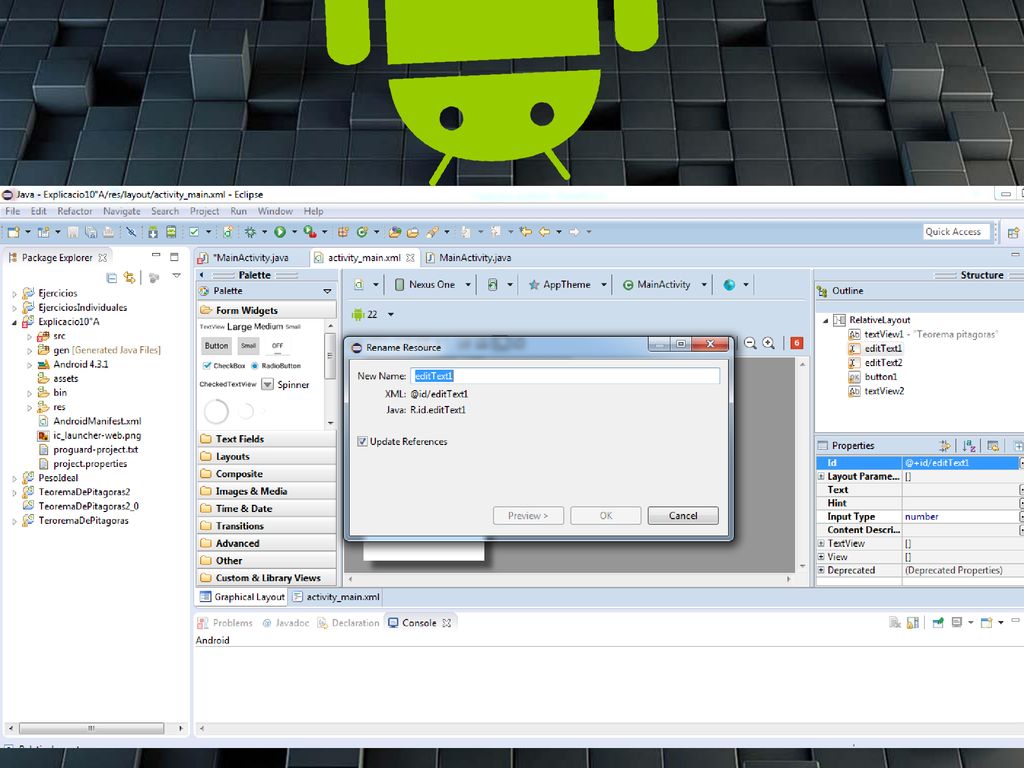Open the Navigate menu
The width and height of the screenshot is (1024, 768).
point(121,212)
